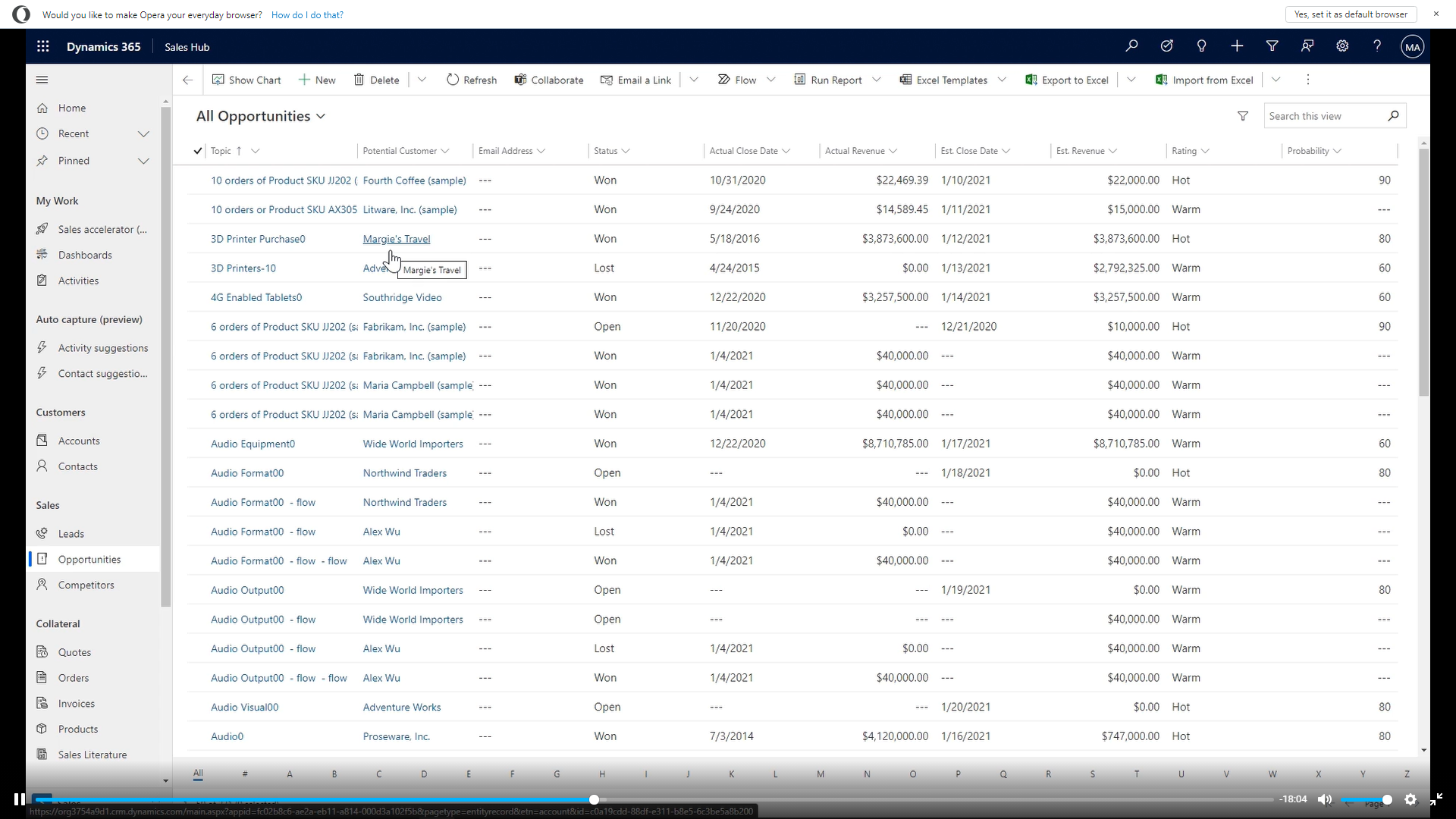Click Yes, set it as default browser
This screenshot has width=1456, height=819.
pos(1351,14)
